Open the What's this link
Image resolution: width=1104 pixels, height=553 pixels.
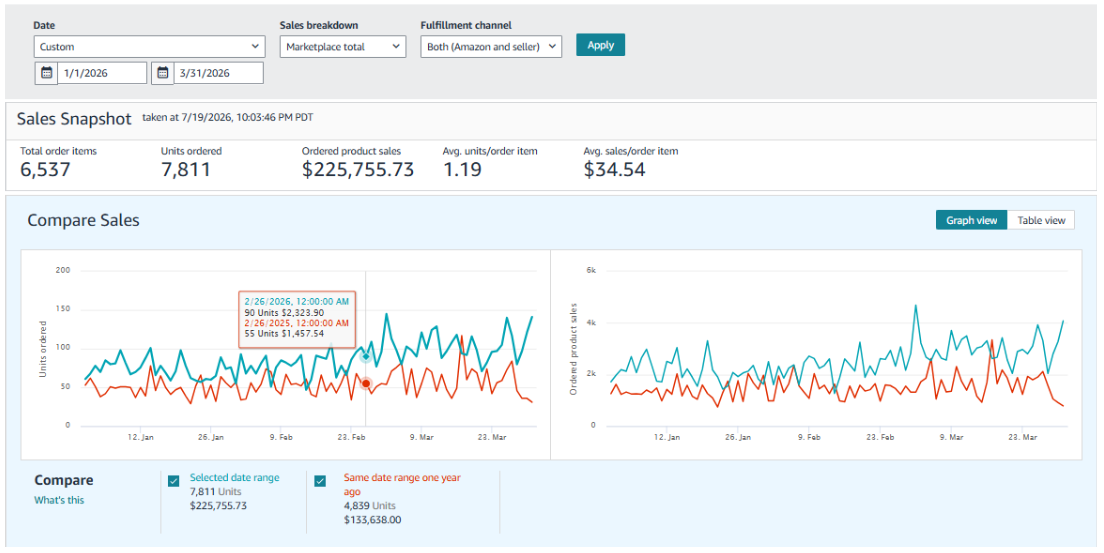(59, 500)
